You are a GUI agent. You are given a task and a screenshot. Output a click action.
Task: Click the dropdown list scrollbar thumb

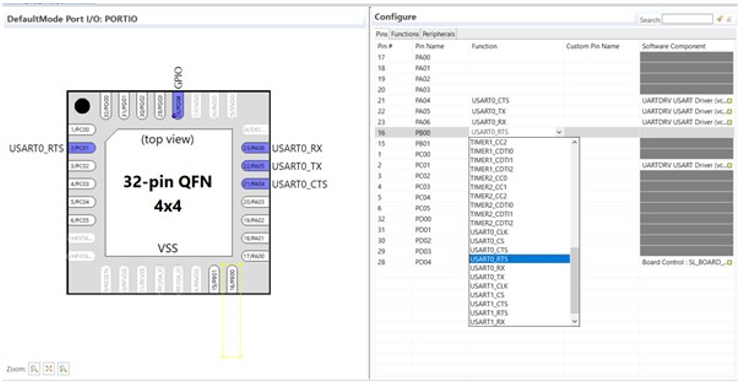pos(574,279)
